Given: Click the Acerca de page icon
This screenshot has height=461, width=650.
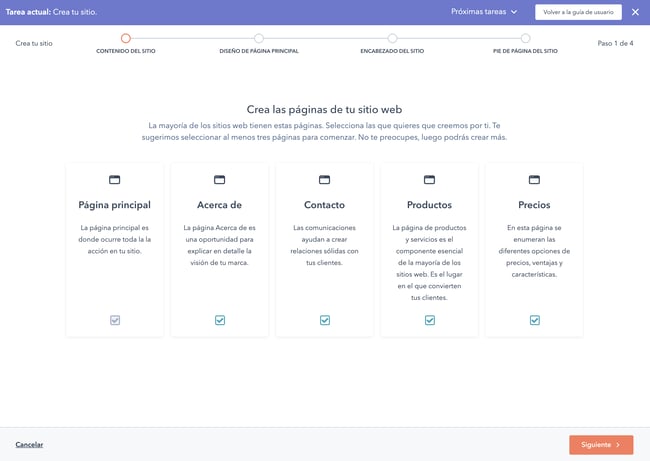Looking at the screenshot, I should pos(220,180).
